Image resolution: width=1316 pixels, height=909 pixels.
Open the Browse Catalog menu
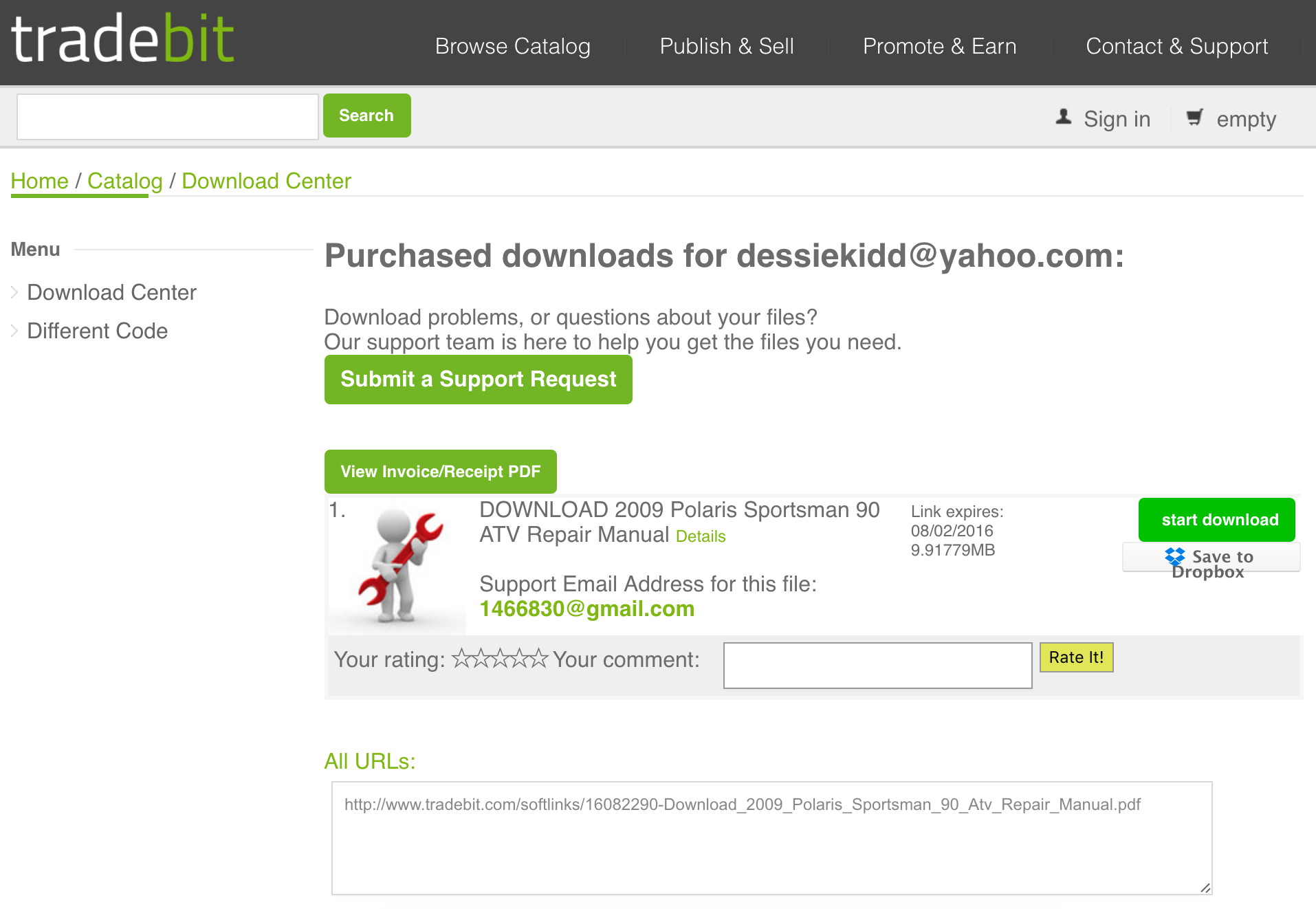(513, 46)
